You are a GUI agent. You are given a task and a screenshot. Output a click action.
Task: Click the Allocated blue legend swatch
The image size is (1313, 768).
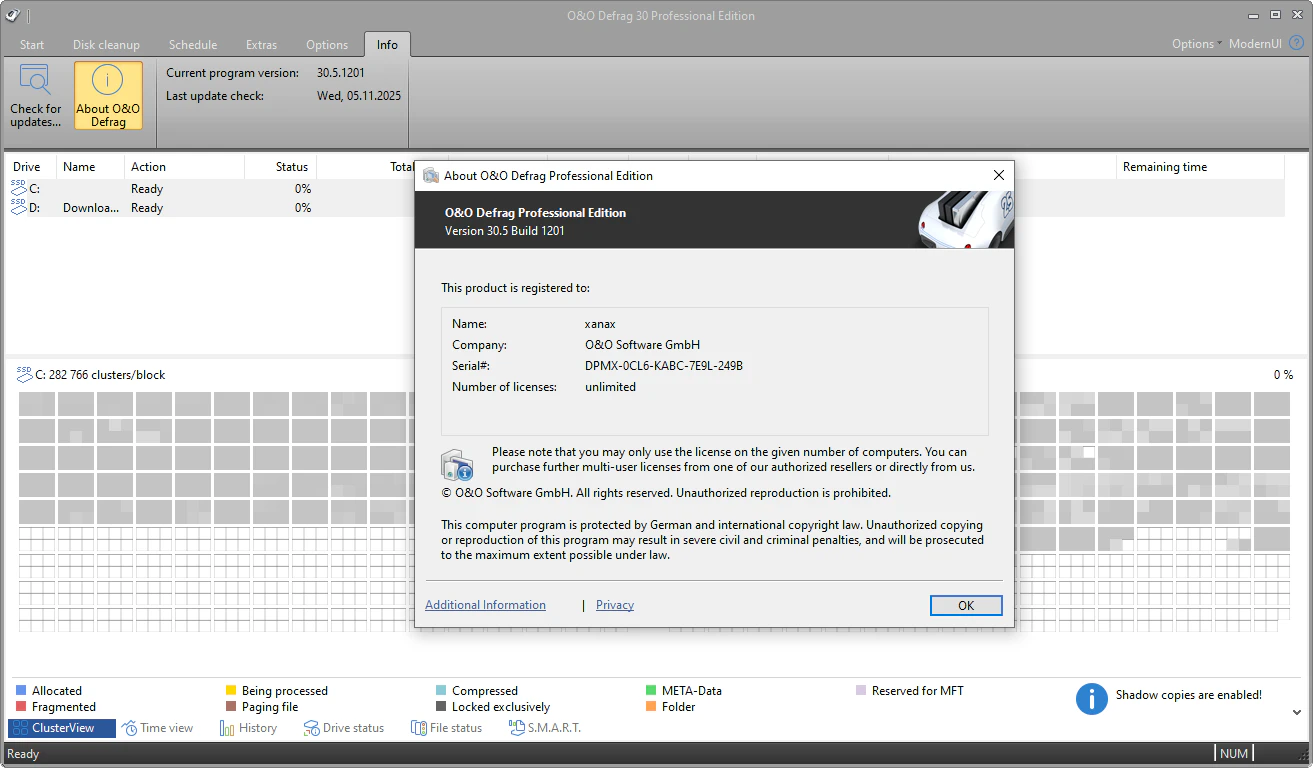point(21,690)
